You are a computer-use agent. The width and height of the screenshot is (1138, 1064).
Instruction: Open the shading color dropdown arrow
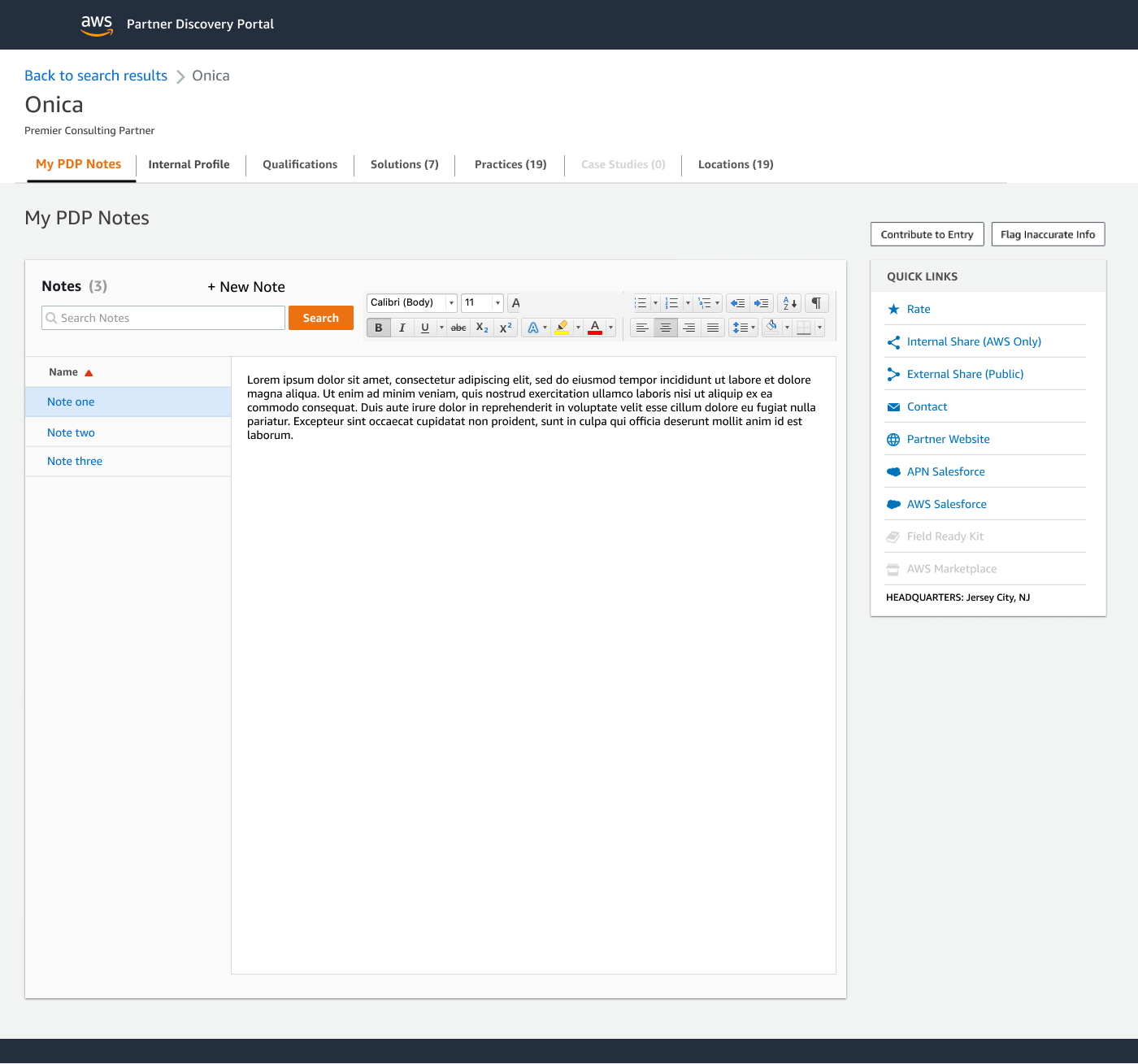pyautogui.click(x=787, y=328)
